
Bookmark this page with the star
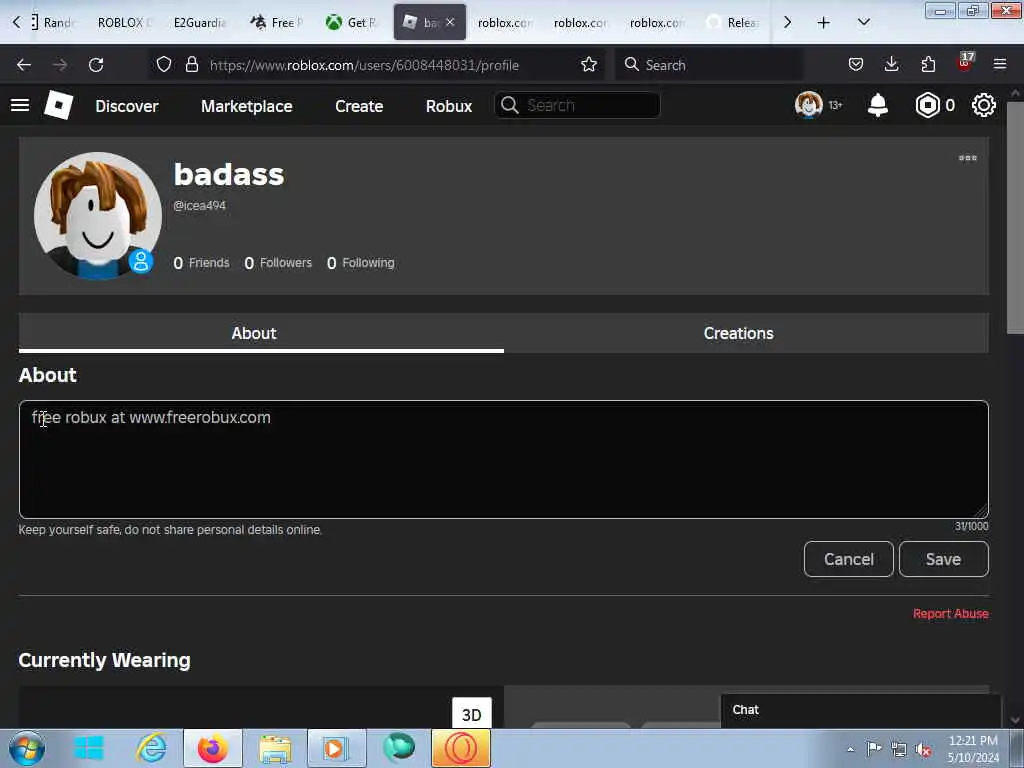(x=588, y=65)
